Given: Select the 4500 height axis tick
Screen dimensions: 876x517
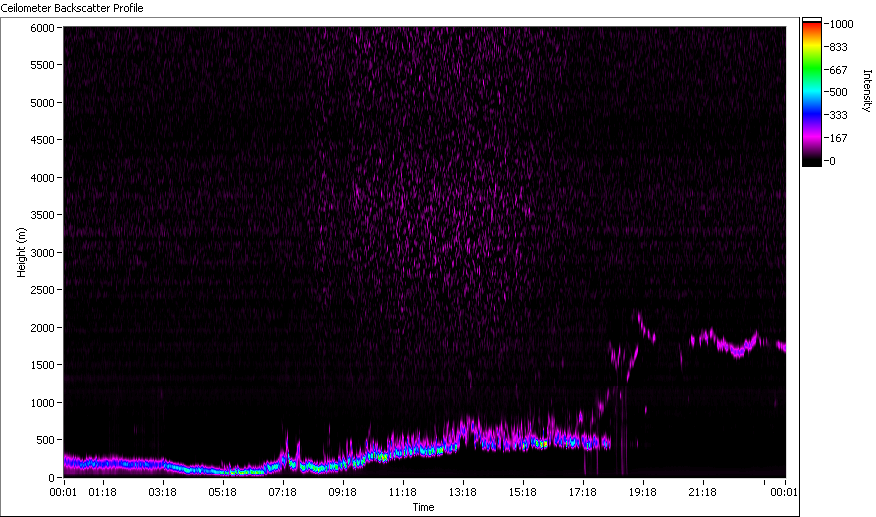Looking at the screenshot, I should [x=42, y=140].
